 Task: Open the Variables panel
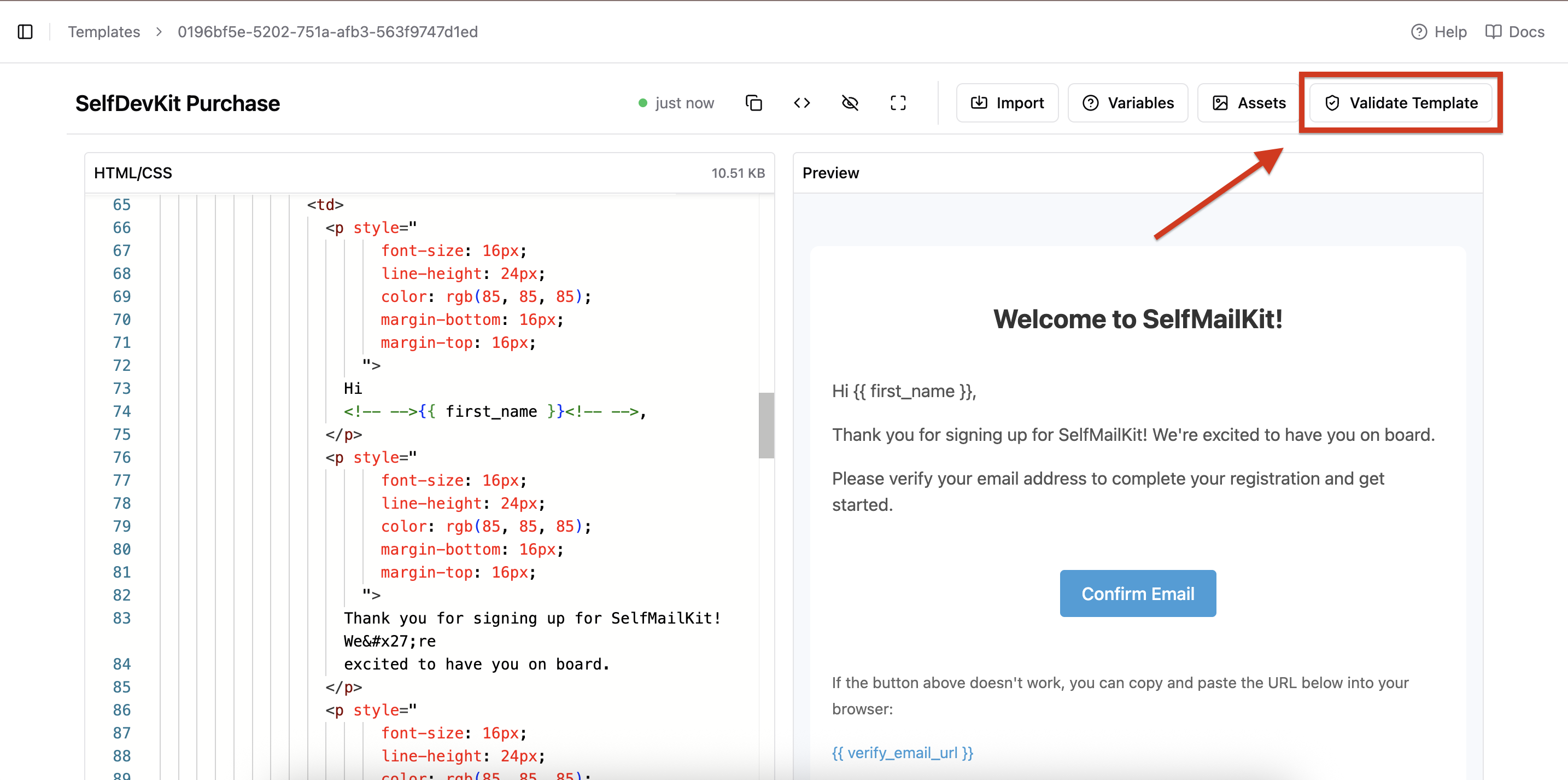[x=1127, y=103]
